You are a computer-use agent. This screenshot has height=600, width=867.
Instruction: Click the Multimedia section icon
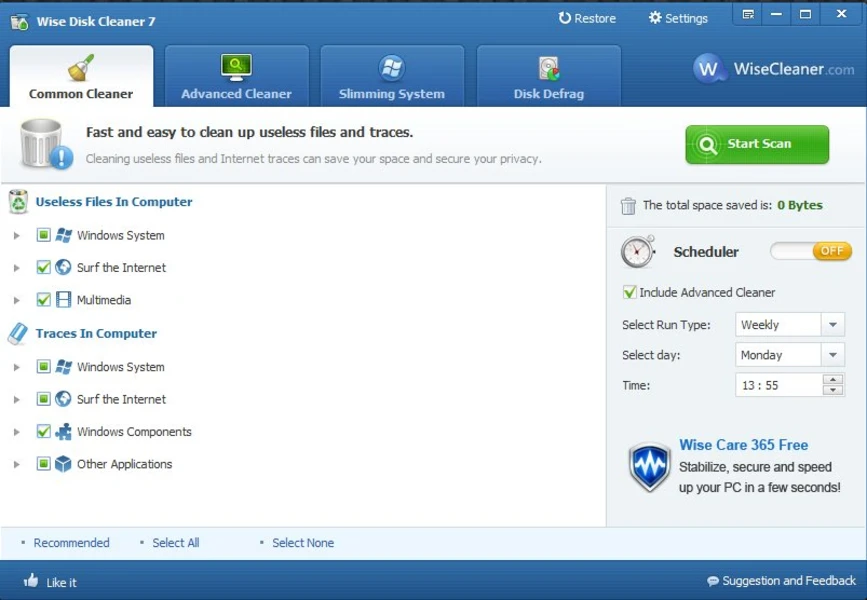click(62, 299)
